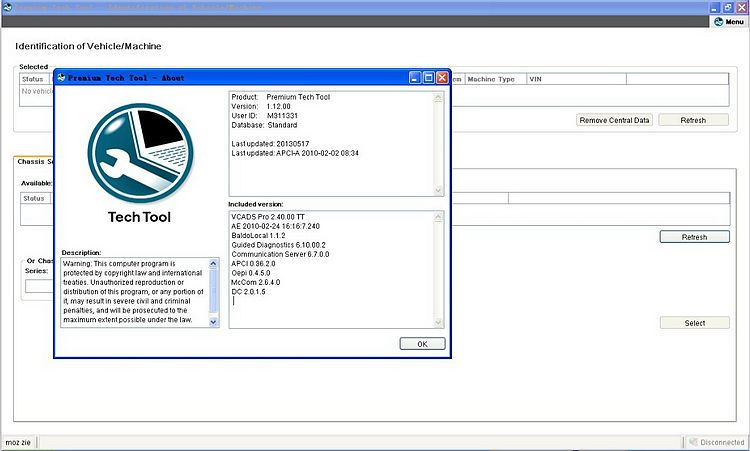Viewport: 750px width, 451px height.
Task: Click the Tech Tool wrench logo in About dialog
Action: 140,153
